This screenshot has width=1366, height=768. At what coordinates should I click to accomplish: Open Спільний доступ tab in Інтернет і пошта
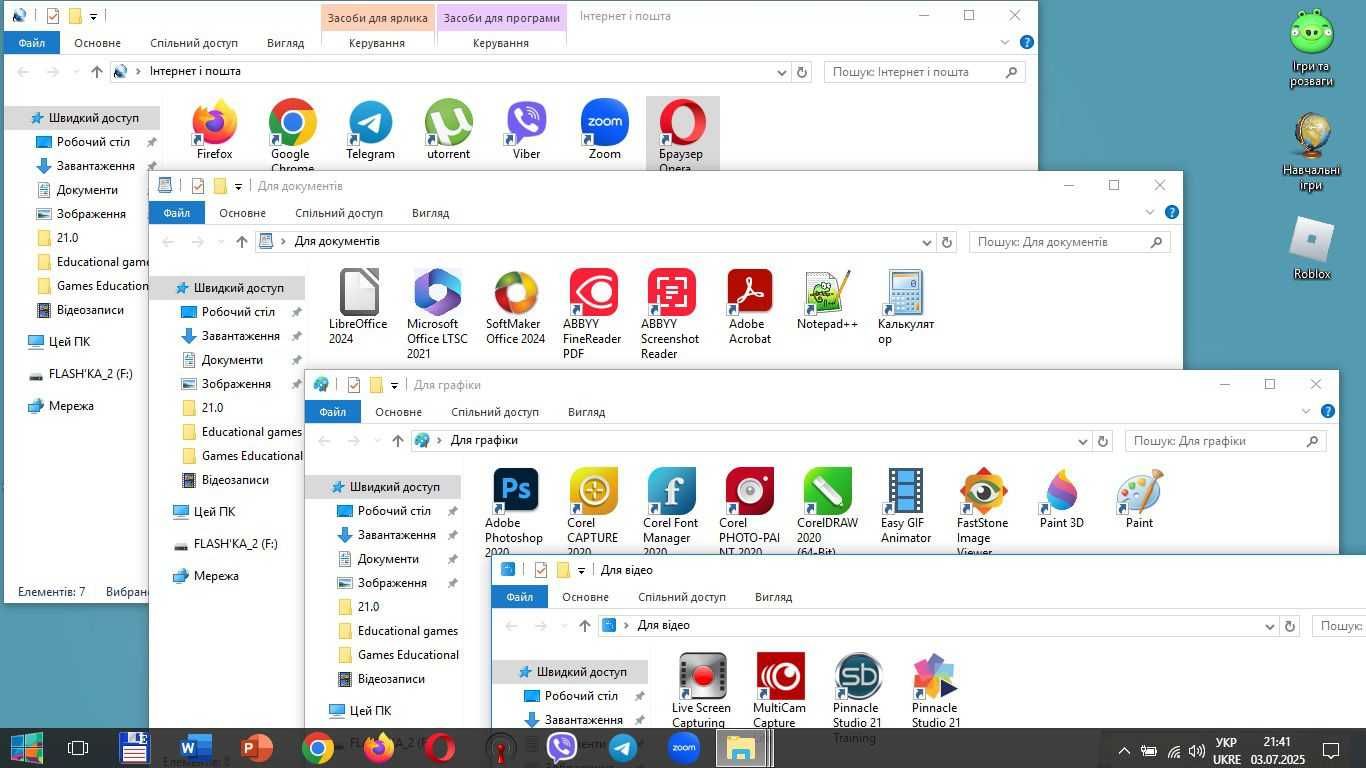click(x=194, y=43)
